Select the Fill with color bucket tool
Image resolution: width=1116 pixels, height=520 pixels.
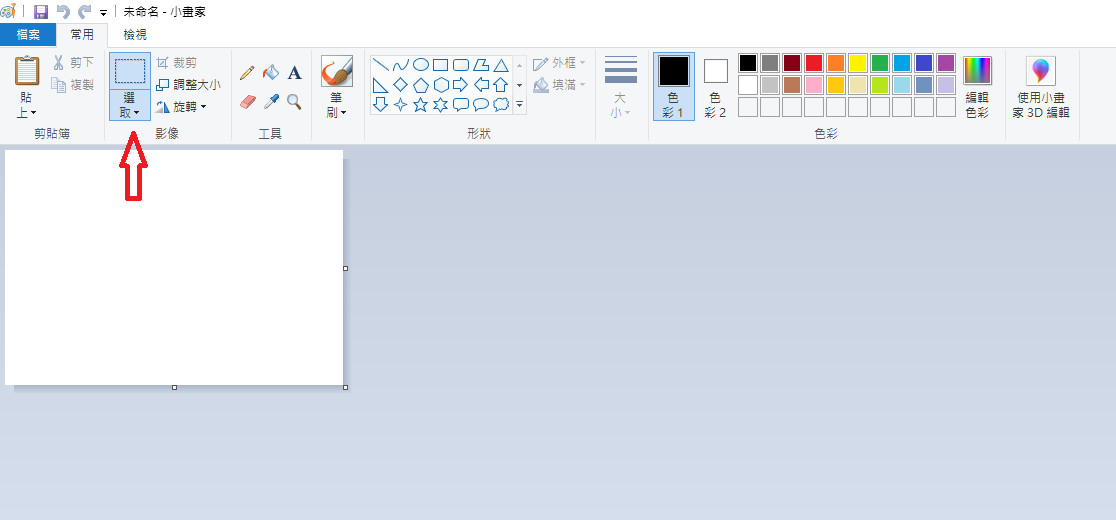click(x=270, y=73)
